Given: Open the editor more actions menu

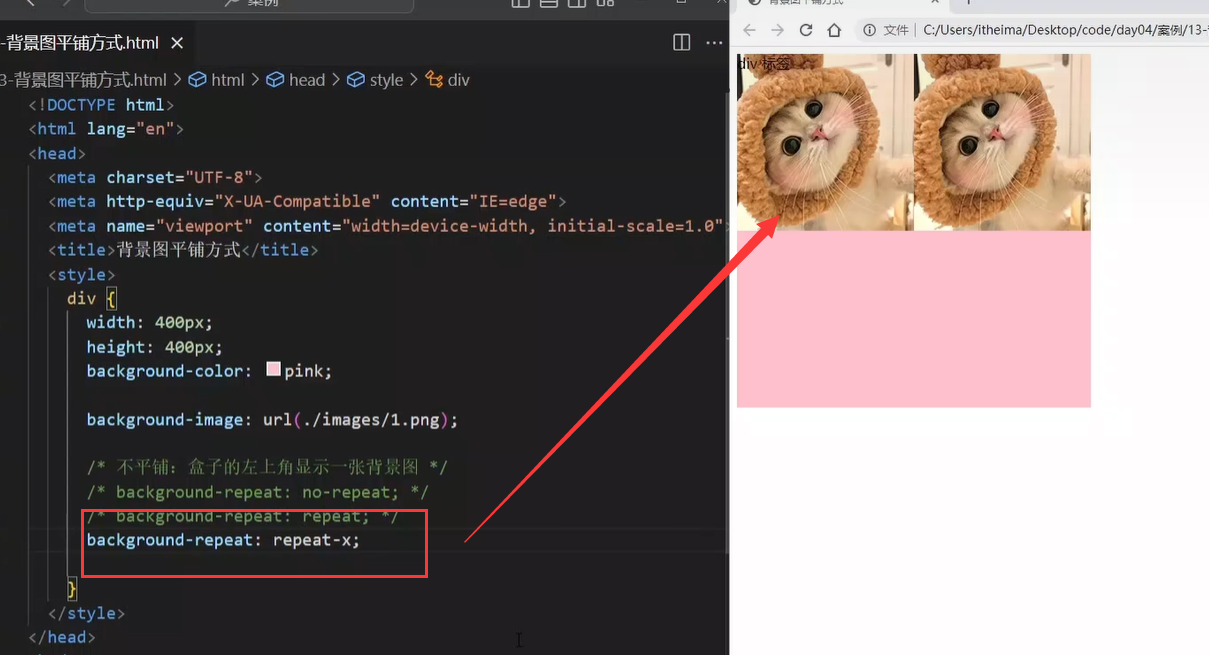Looking at the screenshot, I should pyautogui.click(x=714, y=42).
